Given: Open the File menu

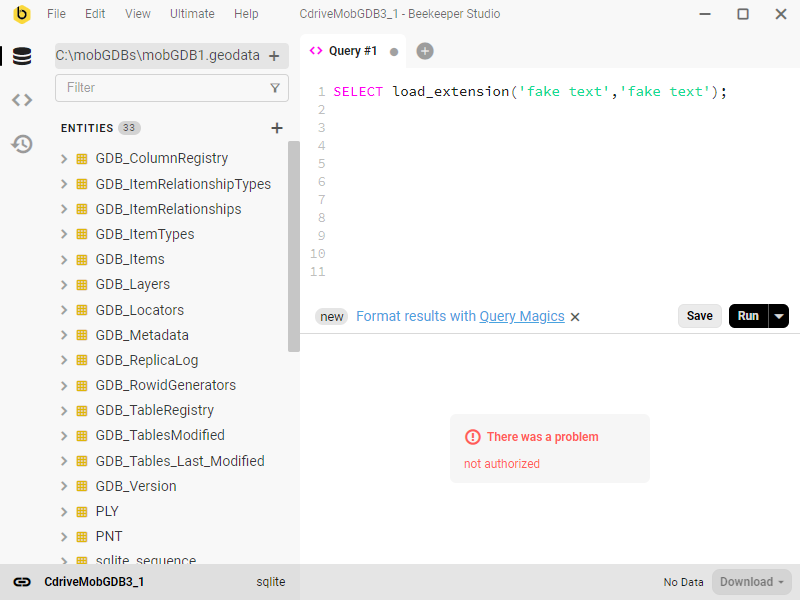Looking at the screenshot, I should [56, 14].
